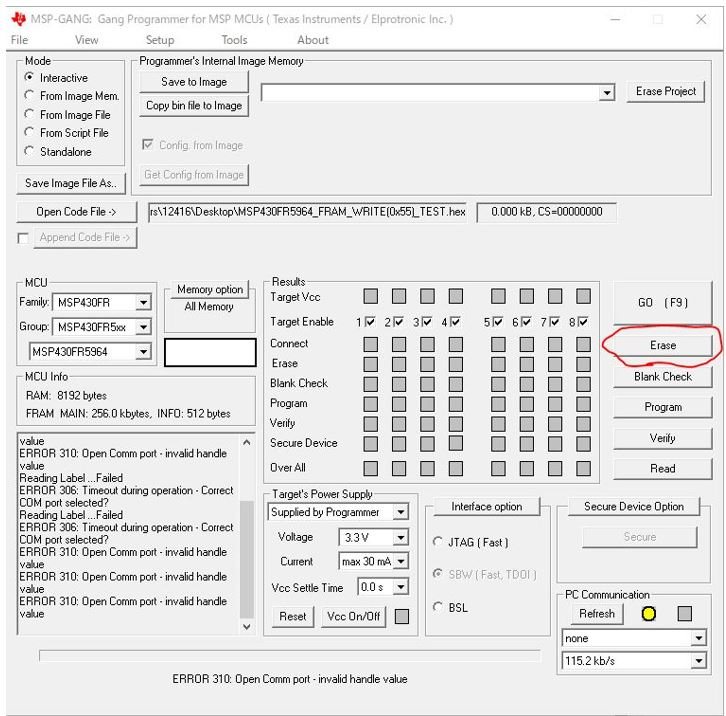The image size is (726, 716).
Task: Click the Program button
Action: 663,407
